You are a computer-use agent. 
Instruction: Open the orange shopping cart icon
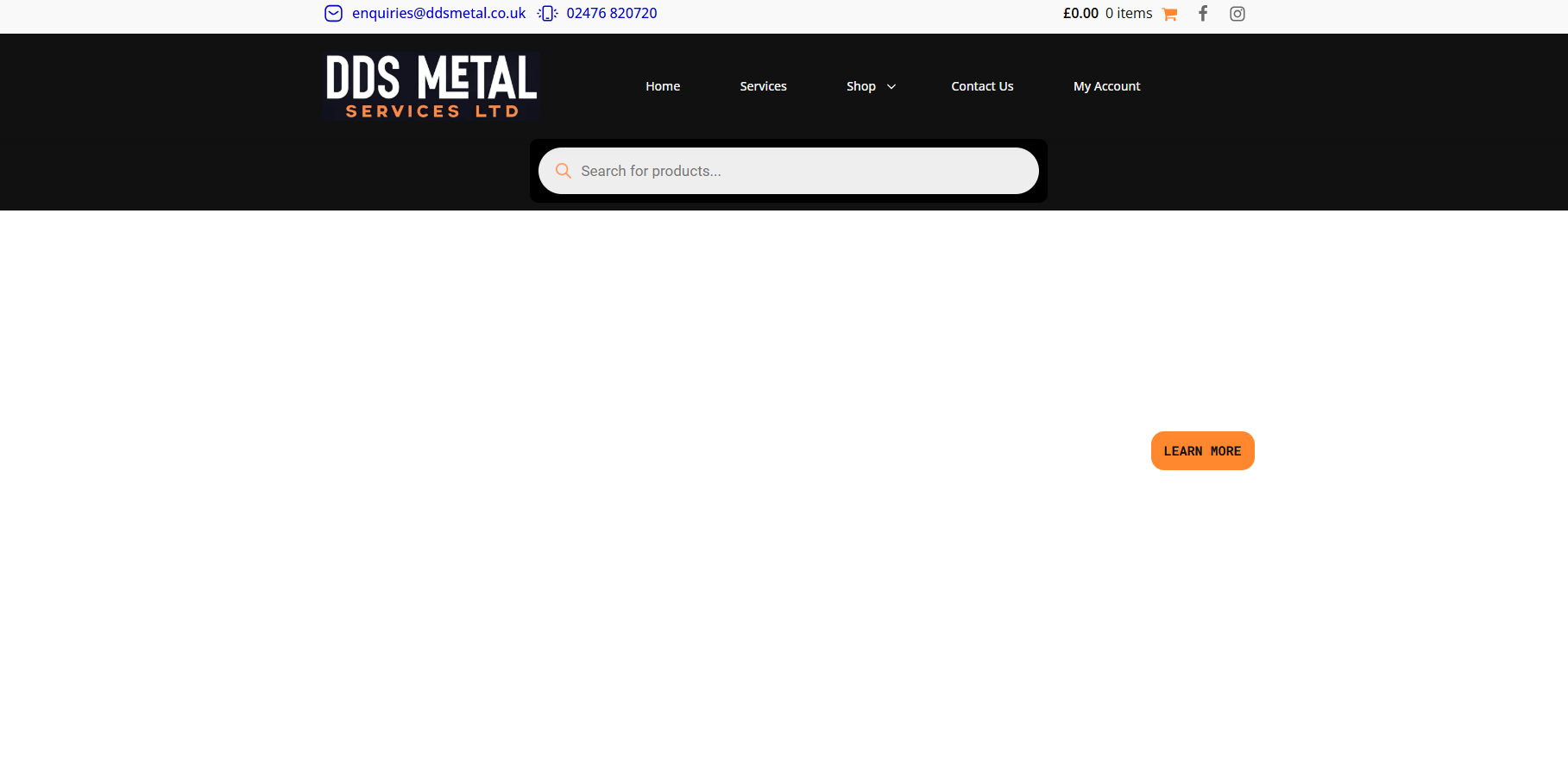point(1169,14)
